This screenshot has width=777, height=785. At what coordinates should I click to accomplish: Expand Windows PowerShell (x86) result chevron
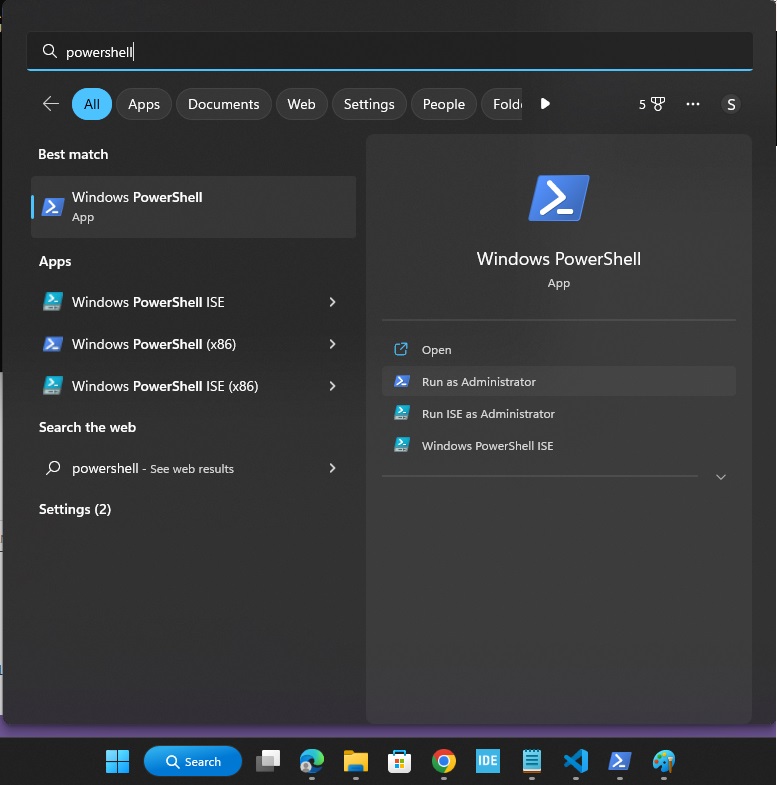pos(332,344)
